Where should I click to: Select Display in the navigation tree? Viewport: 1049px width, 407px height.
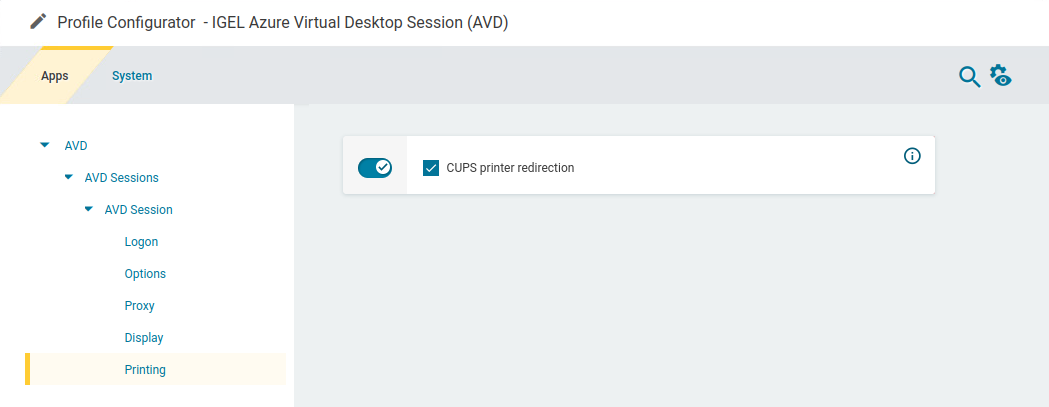click(144, 338)
